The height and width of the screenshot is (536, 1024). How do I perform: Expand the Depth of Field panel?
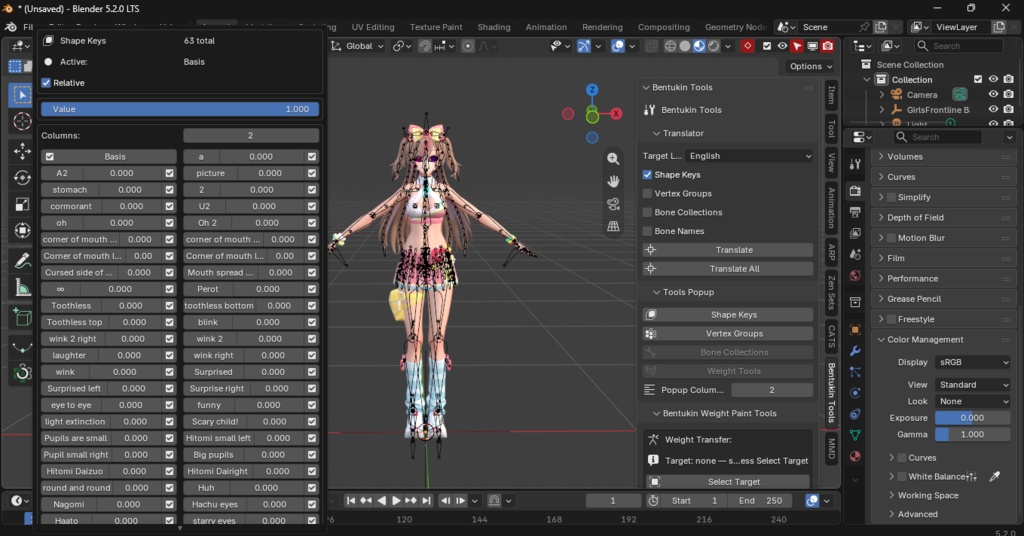pyautogui.click(x=915, y=217)
